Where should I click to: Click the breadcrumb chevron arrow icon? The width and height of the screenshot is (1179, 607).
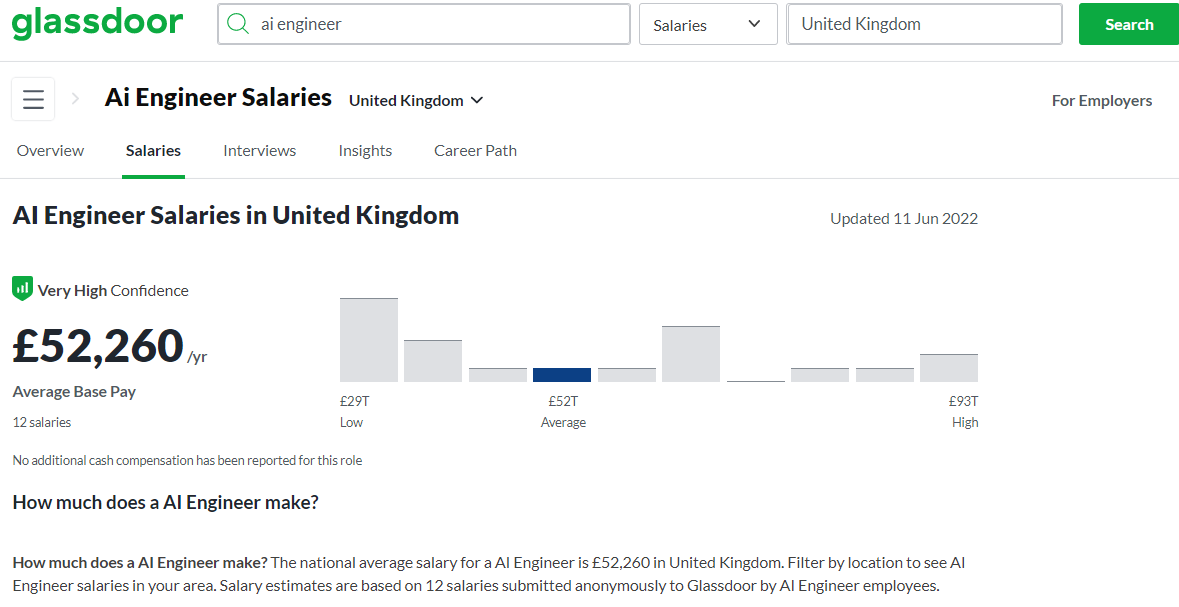pyautogui.click(x=76, y=99)
